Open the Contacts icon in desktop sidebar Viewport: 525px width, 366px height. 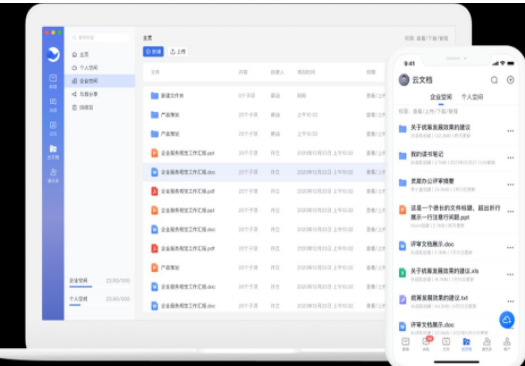[x=53, y=175]
